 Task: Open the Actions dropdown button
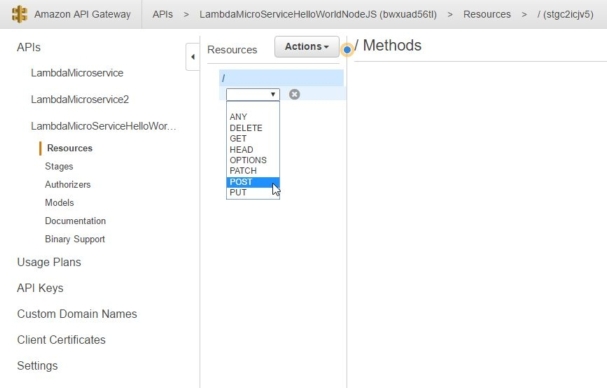(307, 46)
